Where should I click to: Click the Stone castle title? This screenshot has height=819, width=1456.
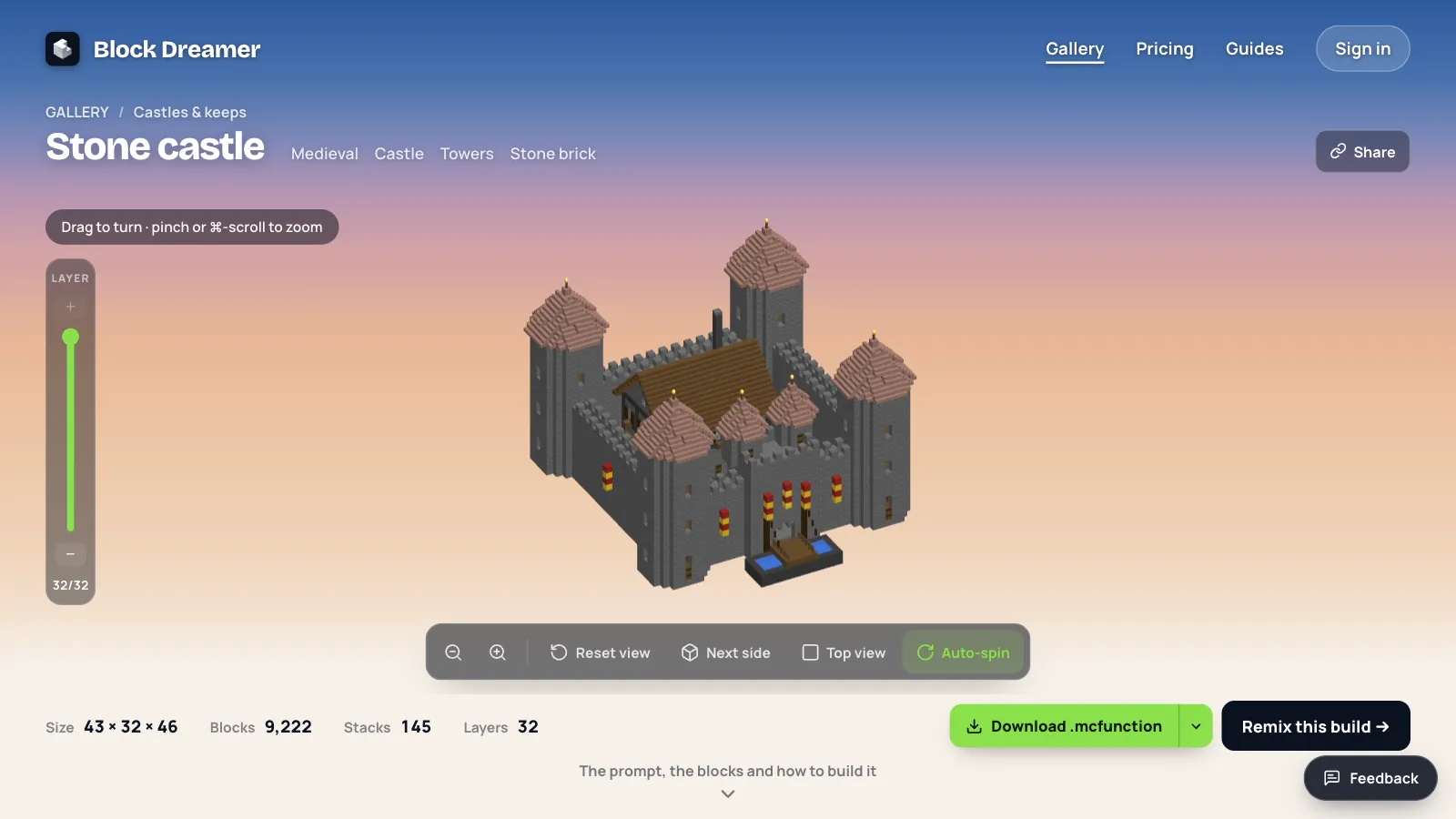[x=156, y=147]
